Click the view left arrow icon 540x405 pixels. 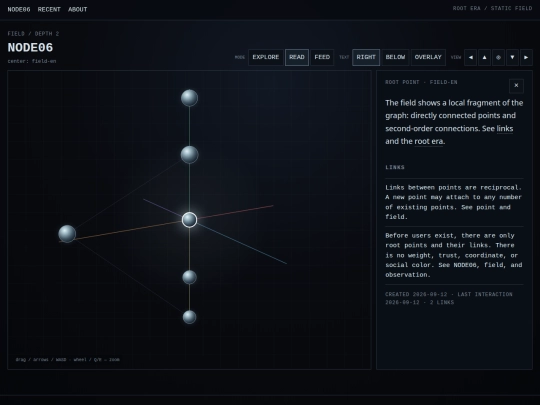coord(470,58)
